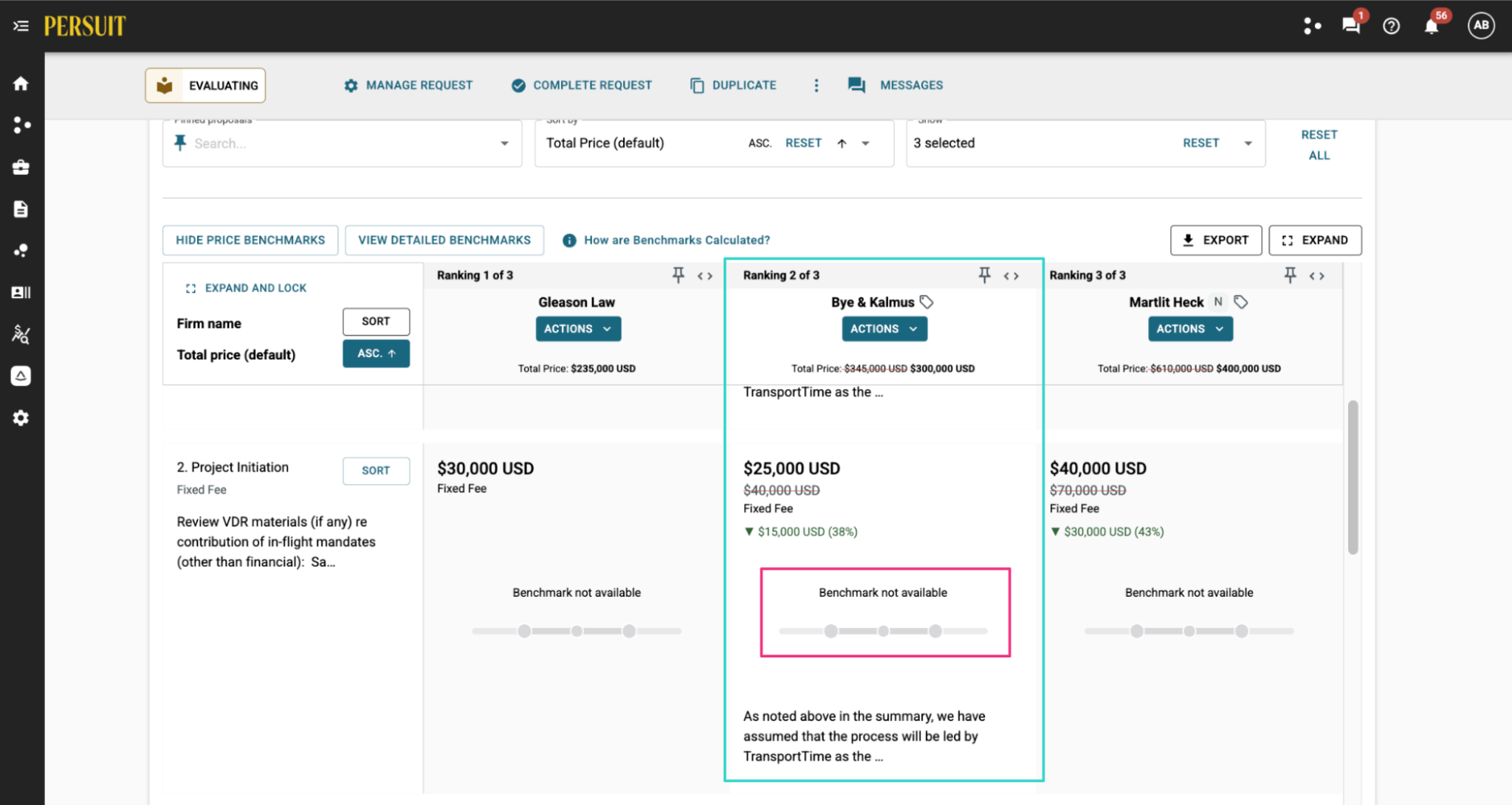Click the $30,000 USD Gleason Law price
Screen dimensions: 1512x805
tap(486, 469)
